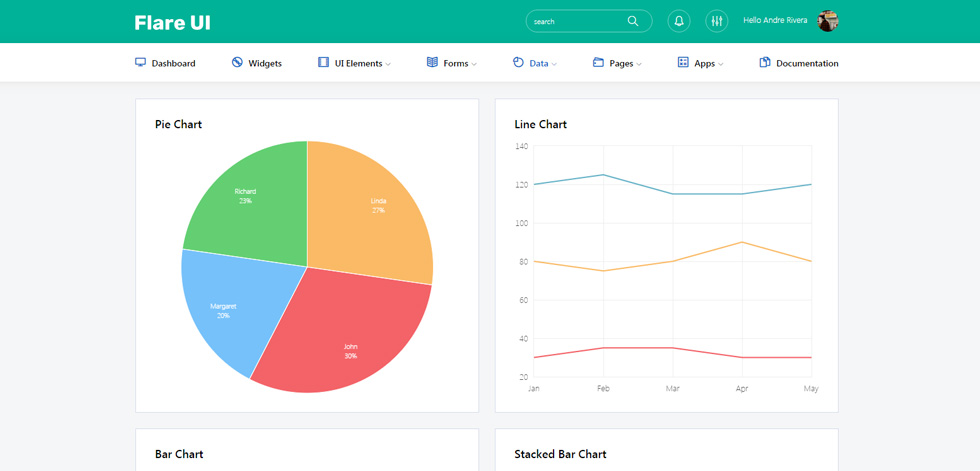The width and height of the screenshot is (980, 471).
Task: Expand the Pages chevron
Action: [x=639, y=64]
